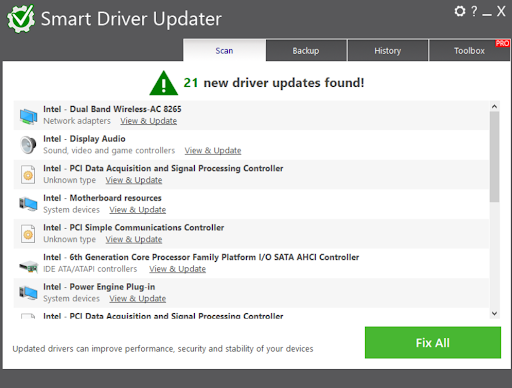Click the warning triangle icon
Image resolution: width=512 pixels, height=388 pixels.
click(163, 83)
